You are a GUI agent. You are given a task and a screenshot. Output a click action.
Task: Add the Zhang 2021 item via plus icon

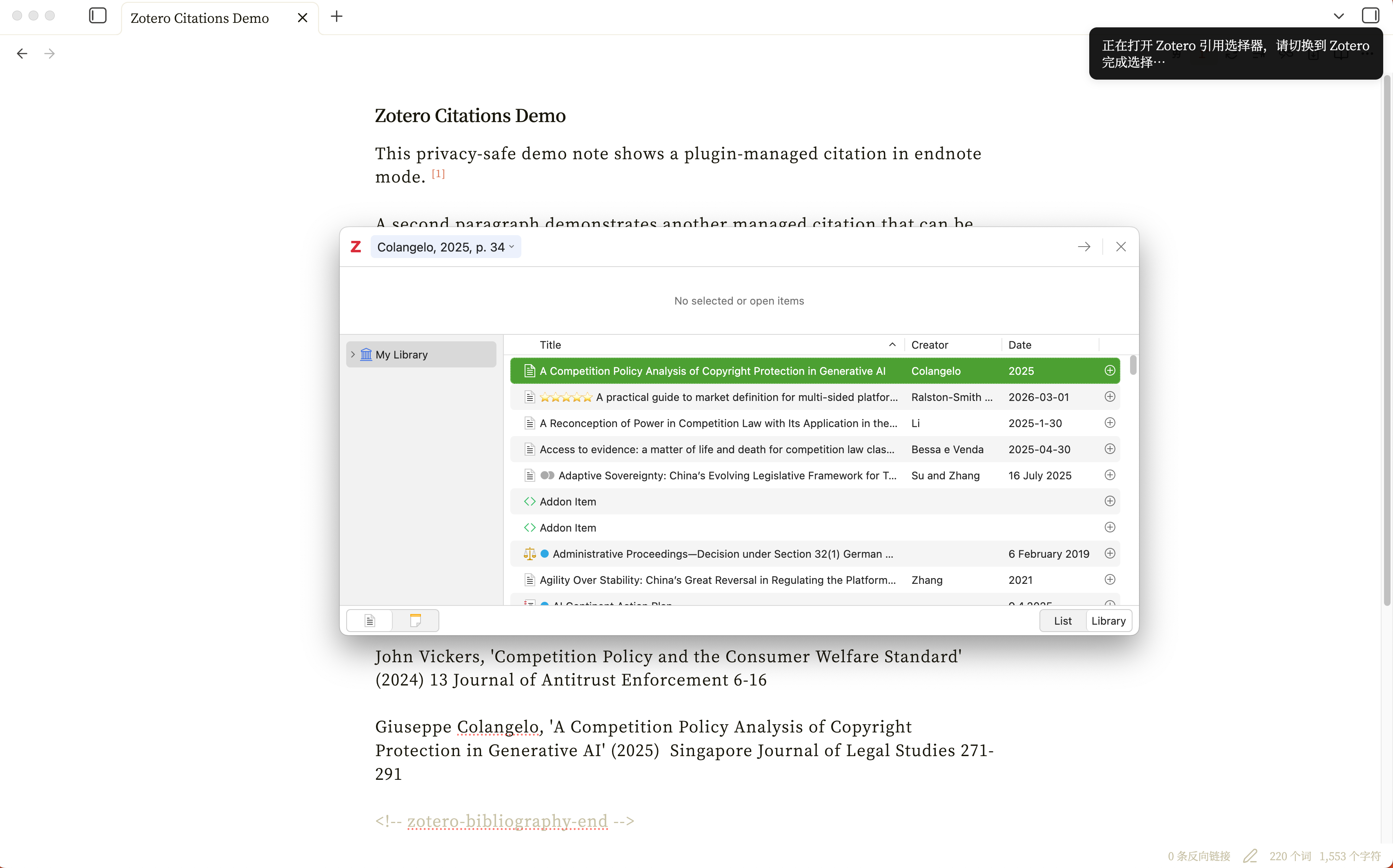coord(1110,580)
